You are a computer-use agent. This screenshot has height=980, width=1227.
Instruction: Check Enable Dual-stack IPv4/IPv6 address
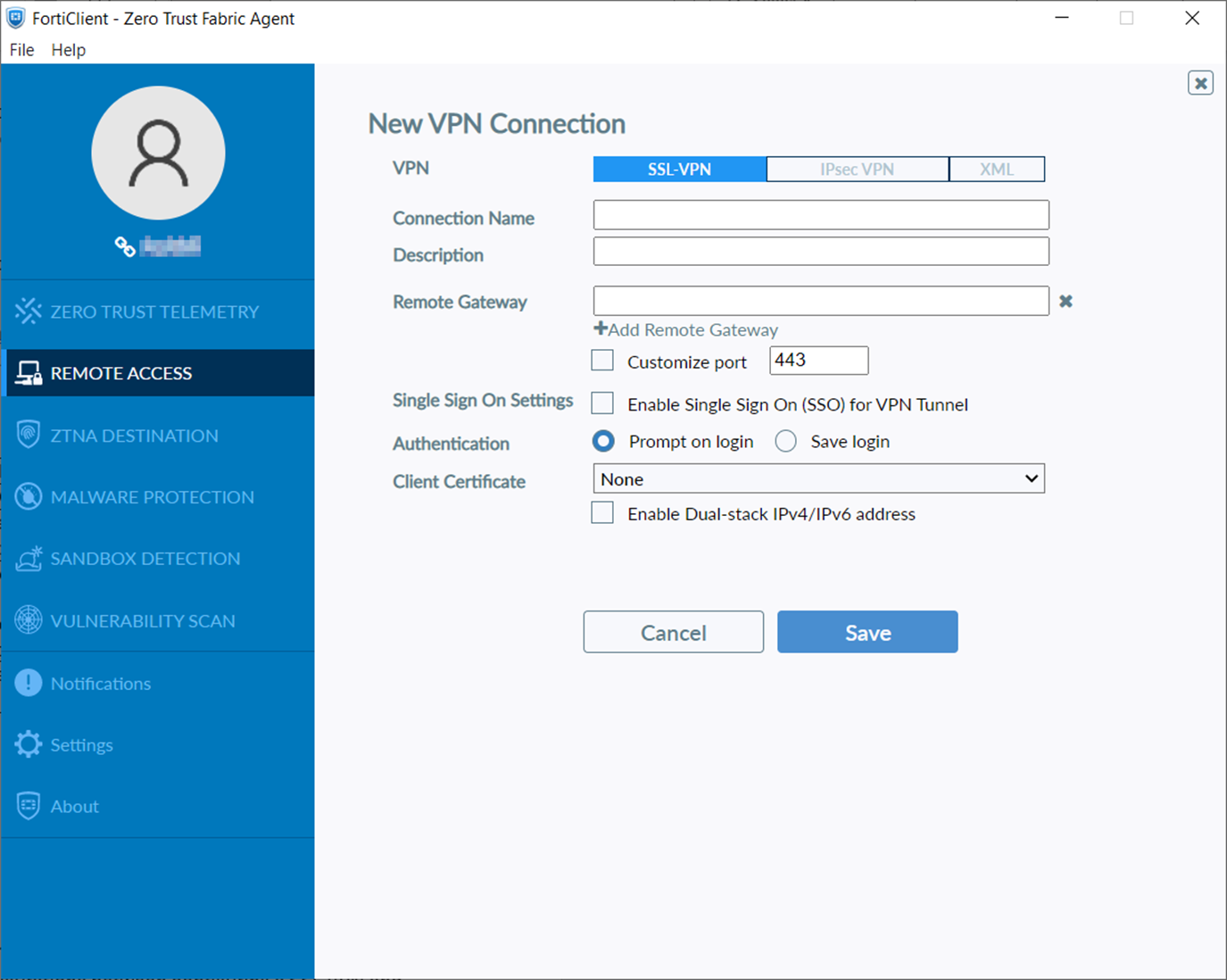pos(602,513)
